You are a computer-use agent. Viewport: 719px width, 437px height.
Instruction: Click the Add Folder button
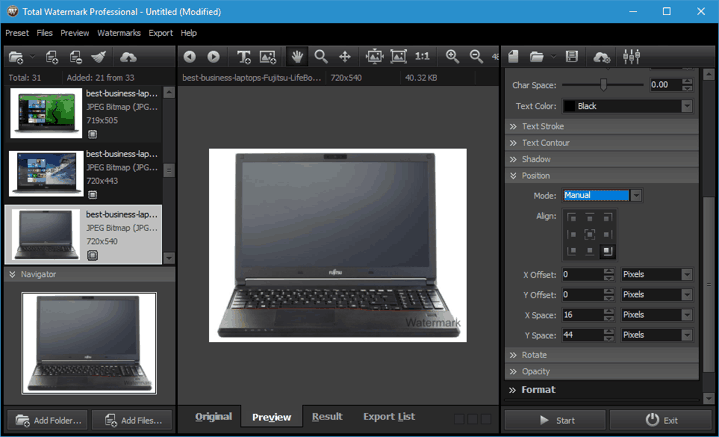pos(48,420)
